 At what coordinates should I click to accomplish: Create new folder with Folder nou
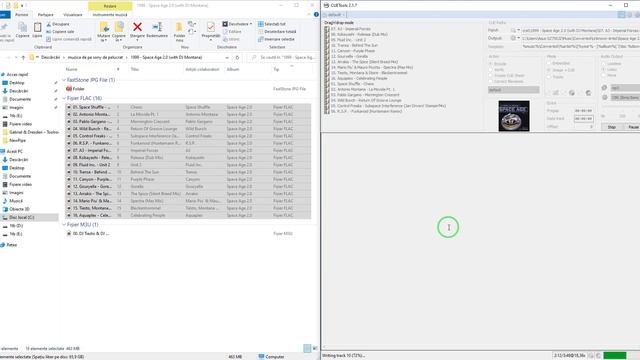(179, 31)
